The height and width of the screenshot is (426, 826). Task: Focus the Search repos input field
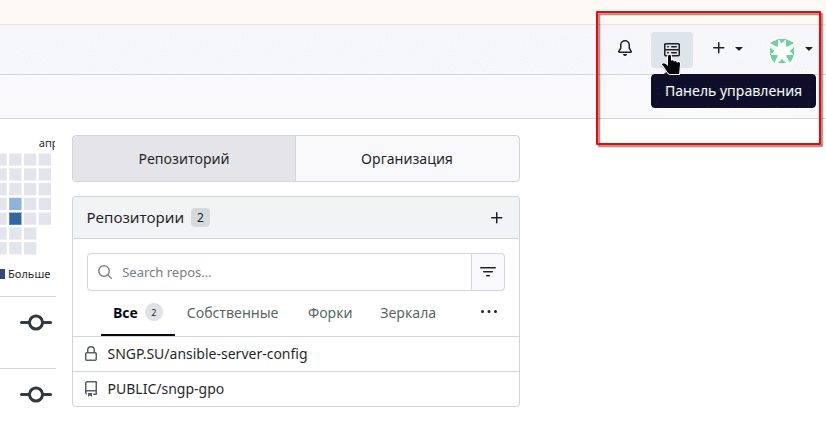(279, 272)
